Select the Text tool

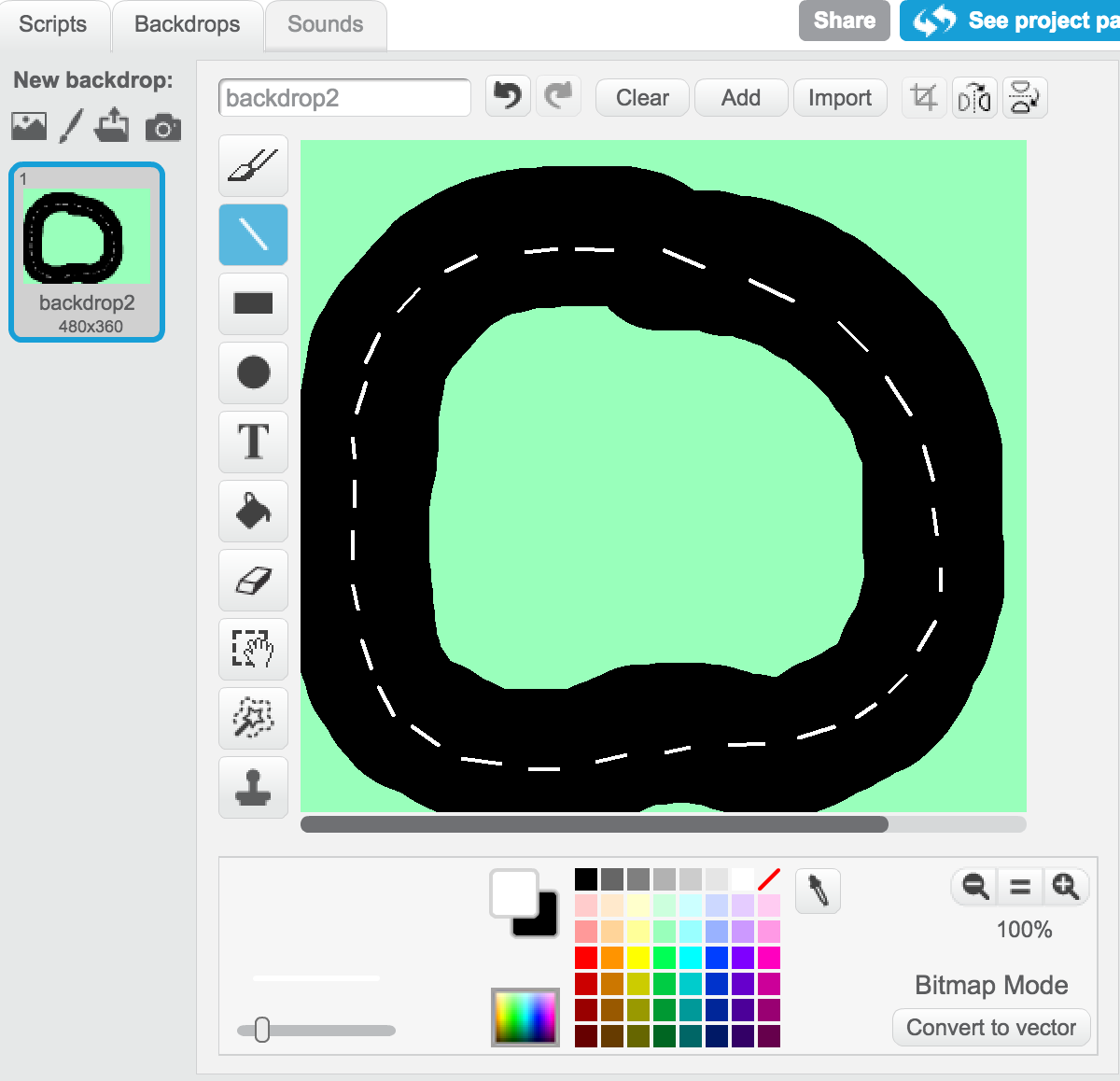coord(253,442)
